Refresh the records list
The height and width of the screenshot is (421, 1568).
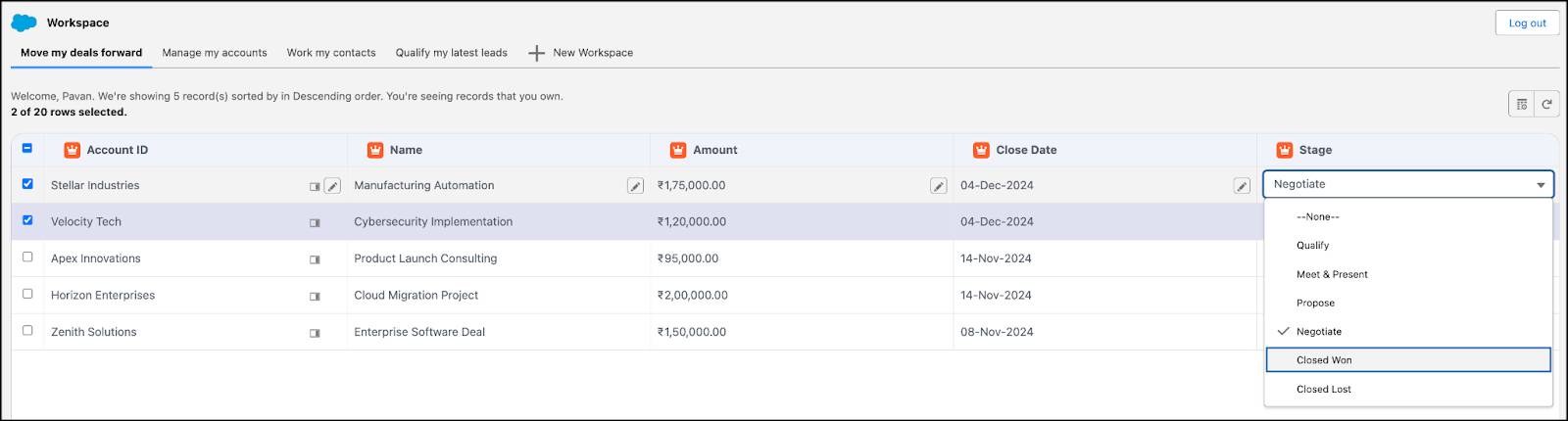1546,104
